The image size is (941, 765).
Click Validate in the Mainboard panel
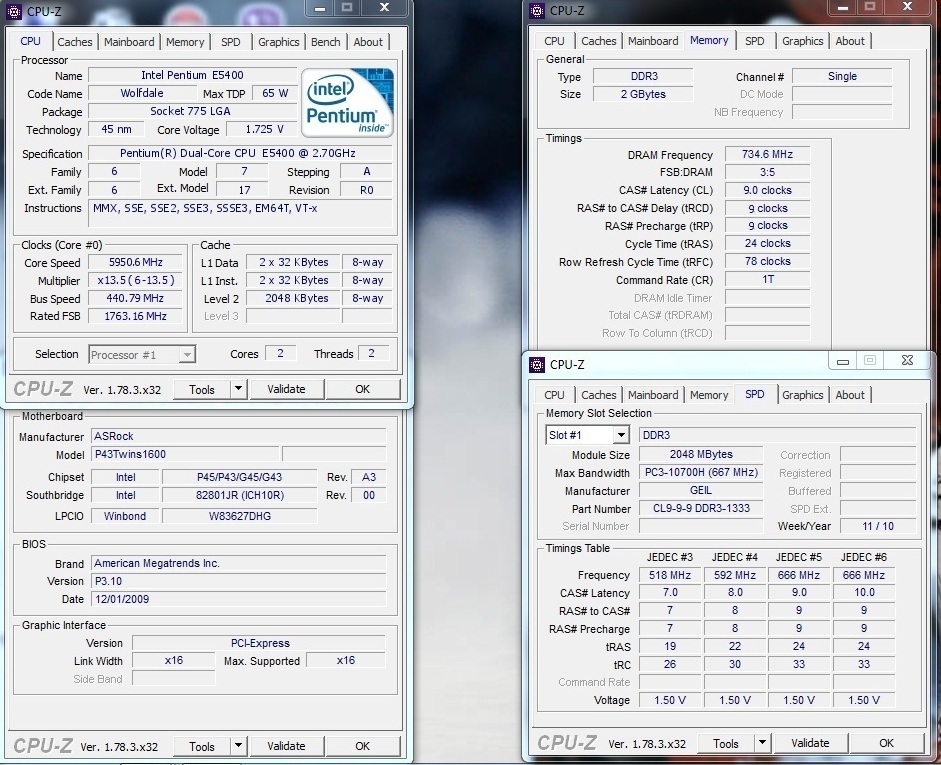pos(286,746)
